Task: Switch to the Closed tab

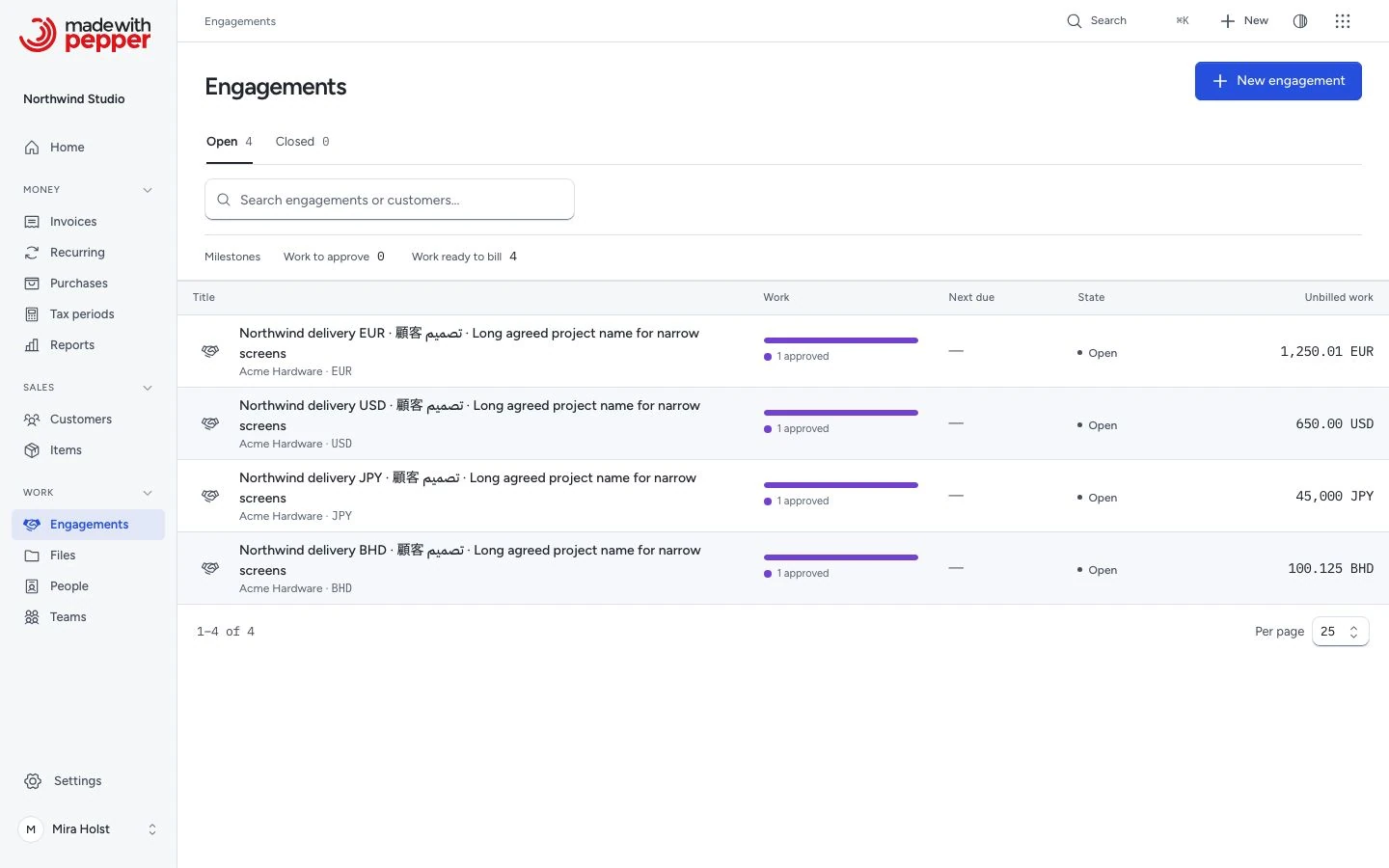Action: (302, 142)
